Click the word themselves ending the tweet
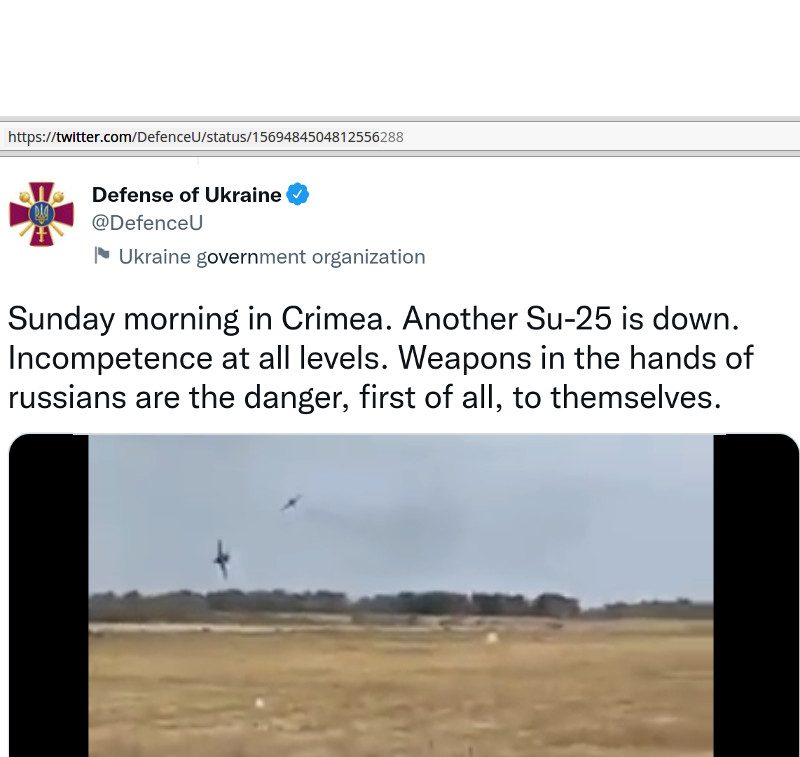 click(636, 397)
